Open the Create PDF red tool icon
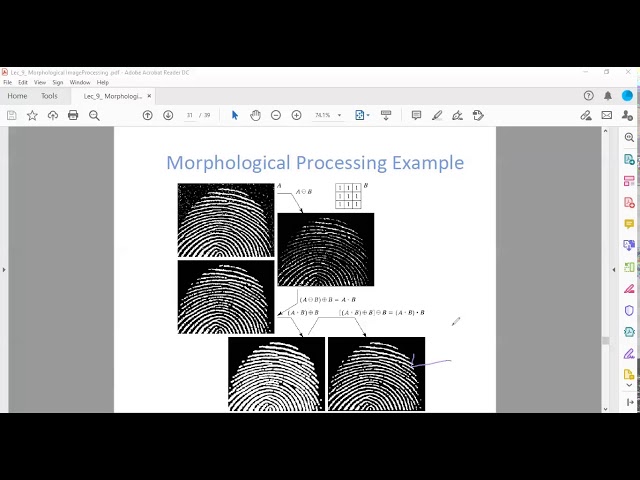 coord(629,202)
